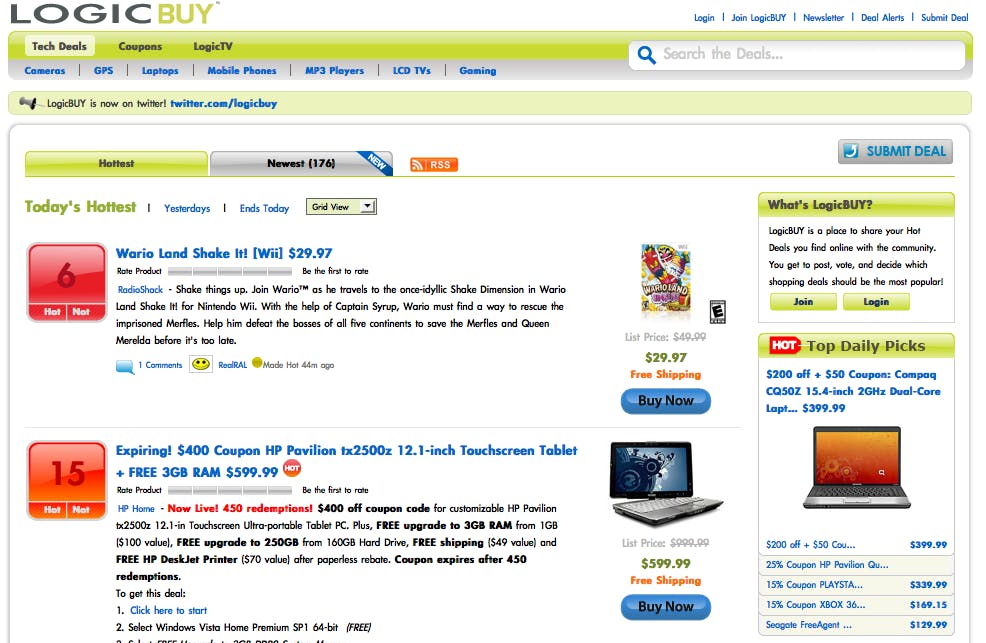Viewport: 986px width, 643px height.
Task: Click the smiley face user icon
Action: (x=201, y=365)
